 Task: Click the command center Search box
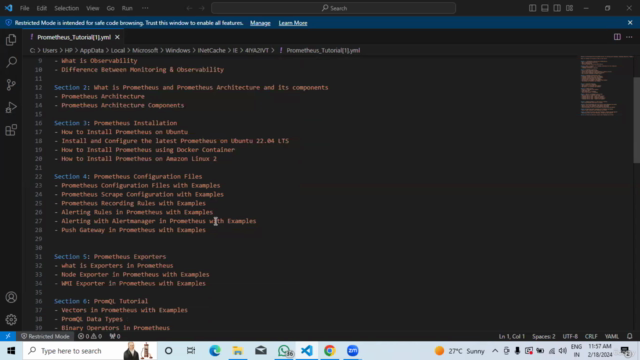click(x=333, y=8)
